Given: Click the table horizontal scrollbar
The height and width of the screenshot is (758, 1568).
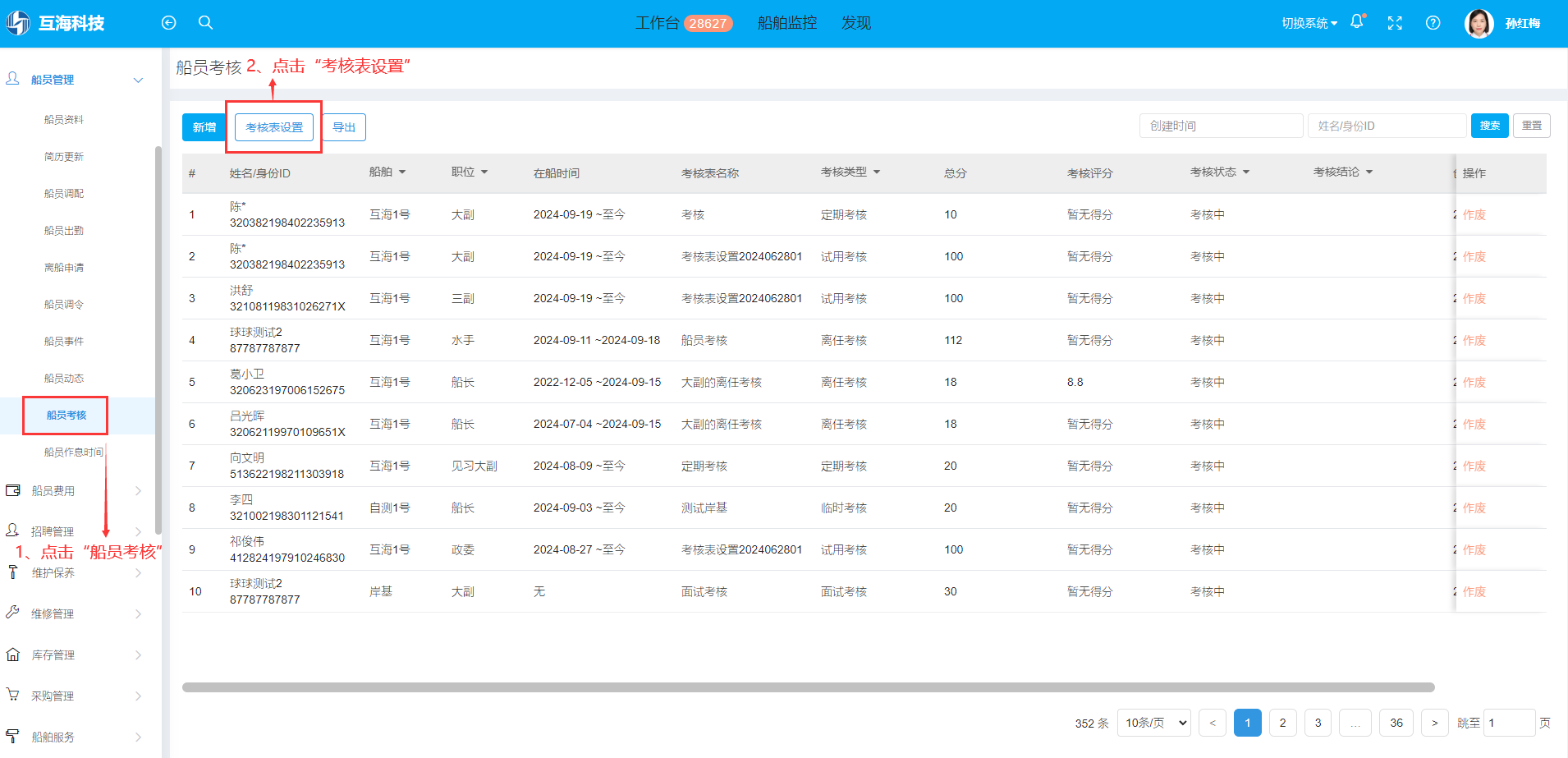Looking at the screenshot, I should coord(808,687).
